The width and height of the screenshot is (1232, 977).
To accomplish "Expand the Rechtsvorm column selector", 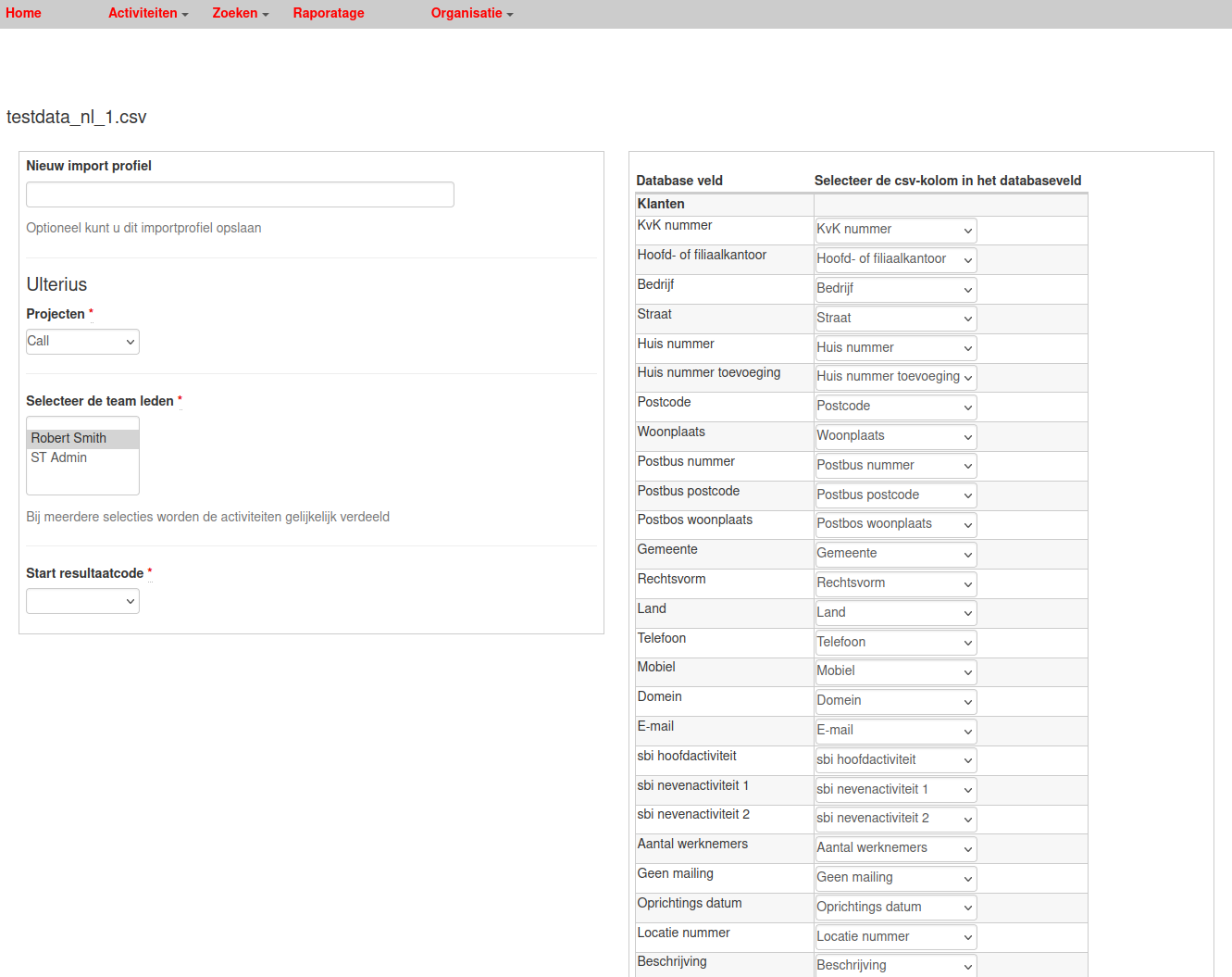I will pyautogui.click(x=895, y=583).
